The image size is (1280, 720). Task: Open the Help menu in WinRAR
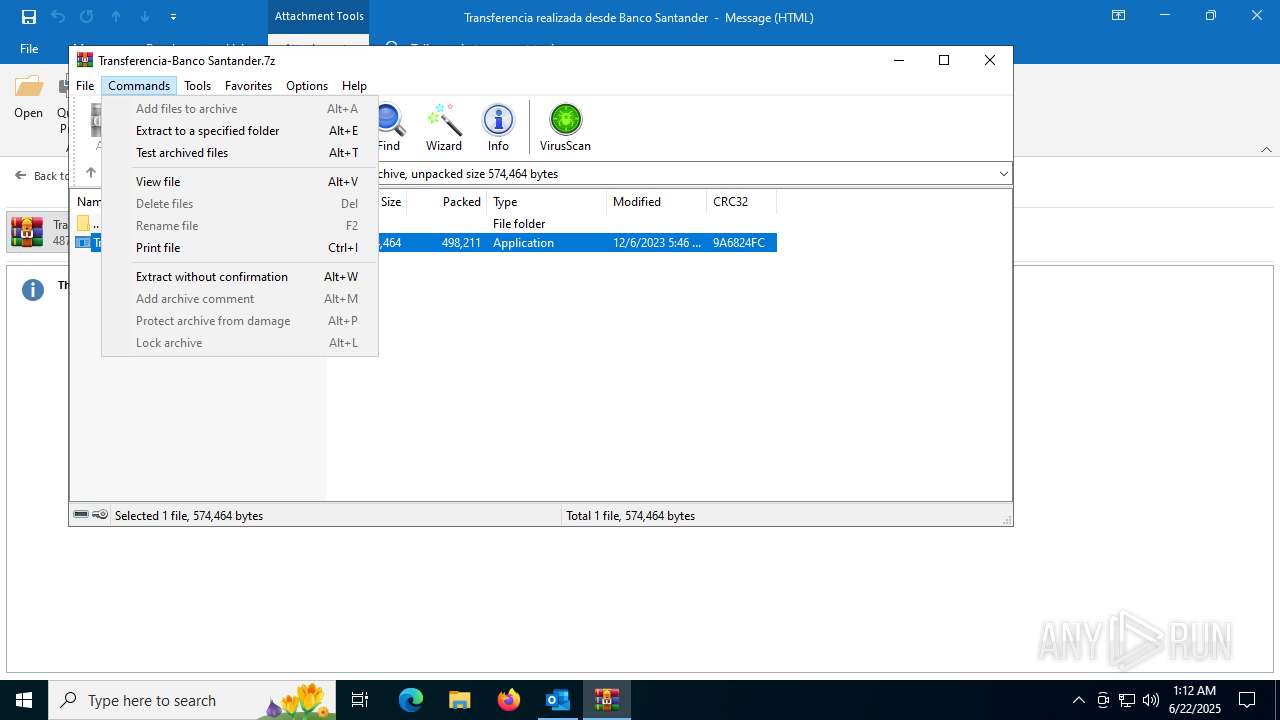[354, 86]
